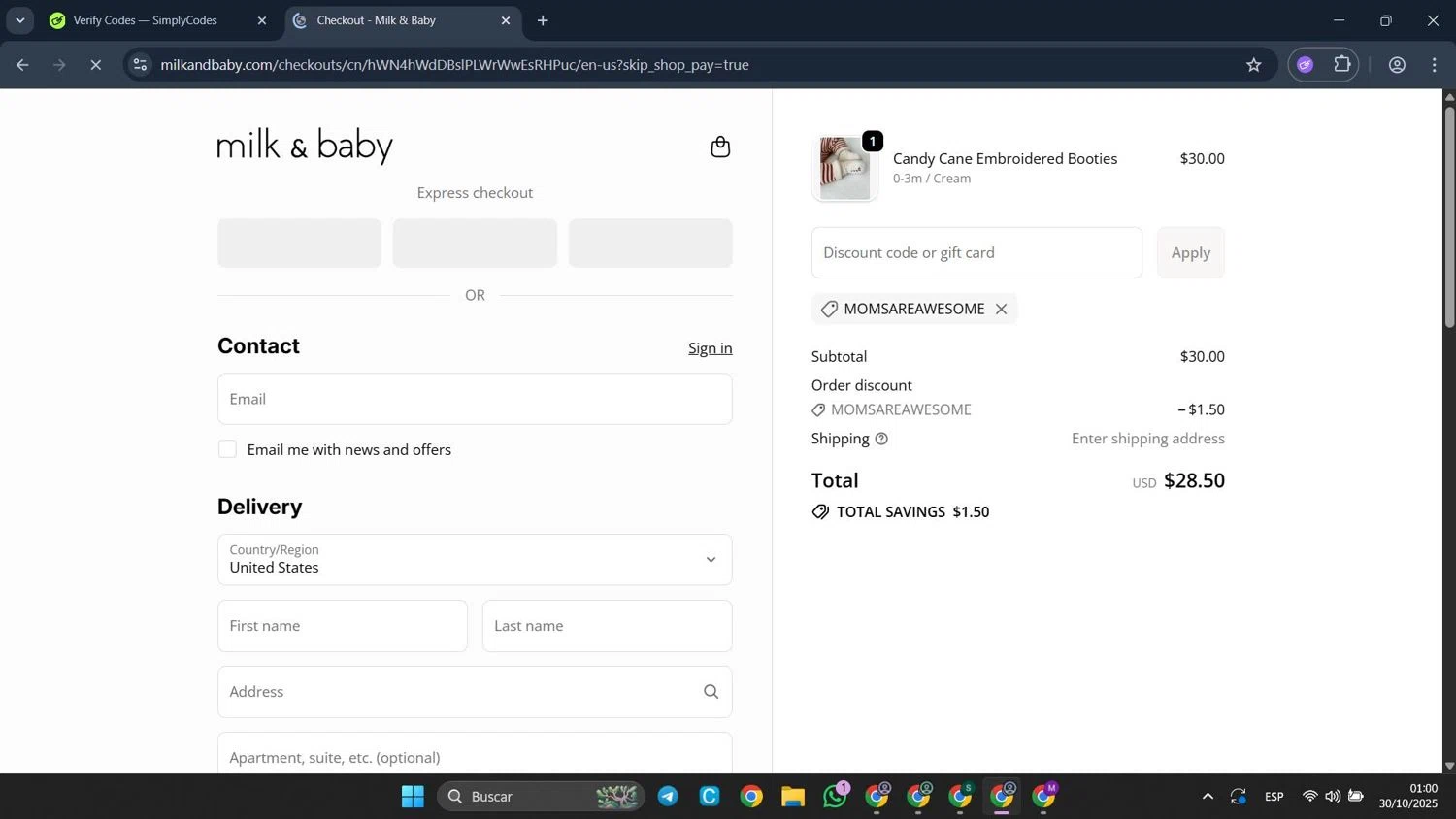1456x819 pixels.
Task: Remove the MOMSAREAWESOME discount tag
Action: pos(1001,309)
